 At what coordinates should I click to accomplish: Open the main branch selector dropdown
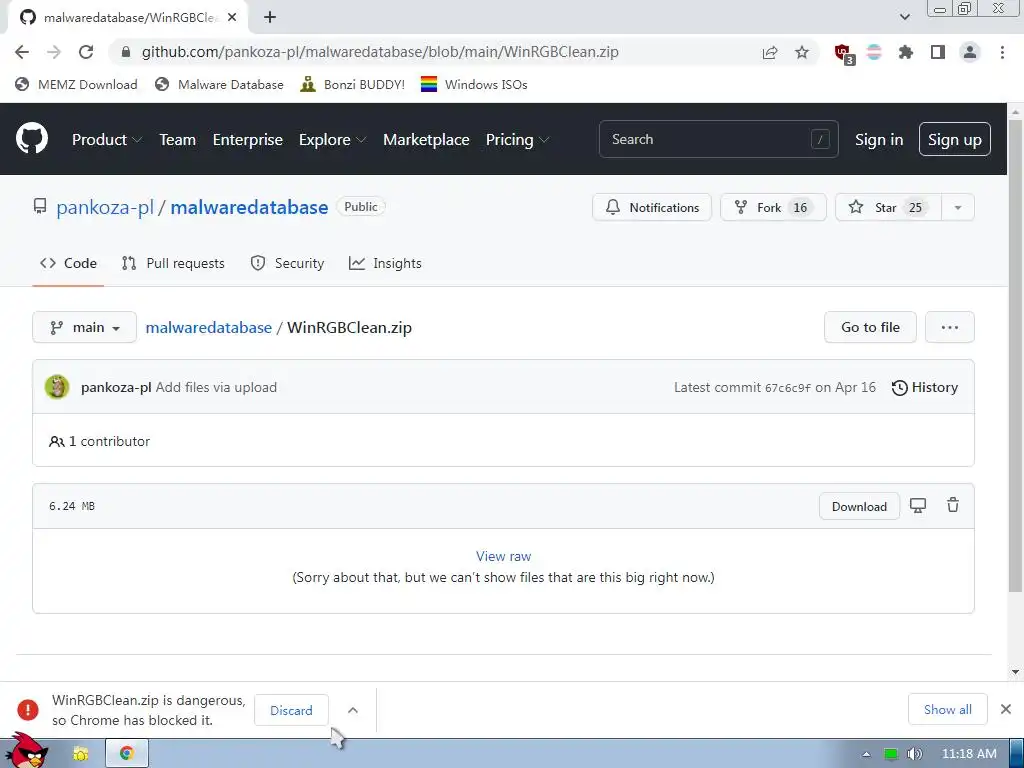click(84, 327)
